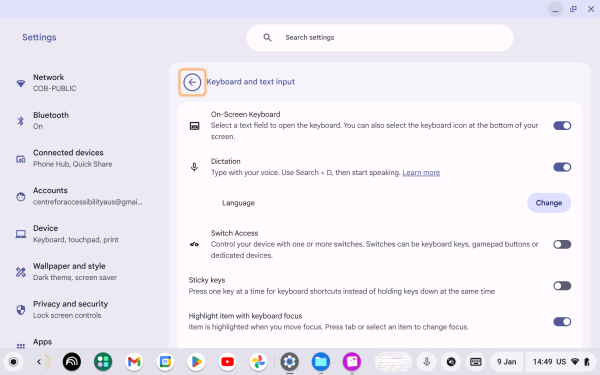Click the On-Screen Keyboard row icon
The width and height of the screenshot is (600, 375).
pos(194,126)
